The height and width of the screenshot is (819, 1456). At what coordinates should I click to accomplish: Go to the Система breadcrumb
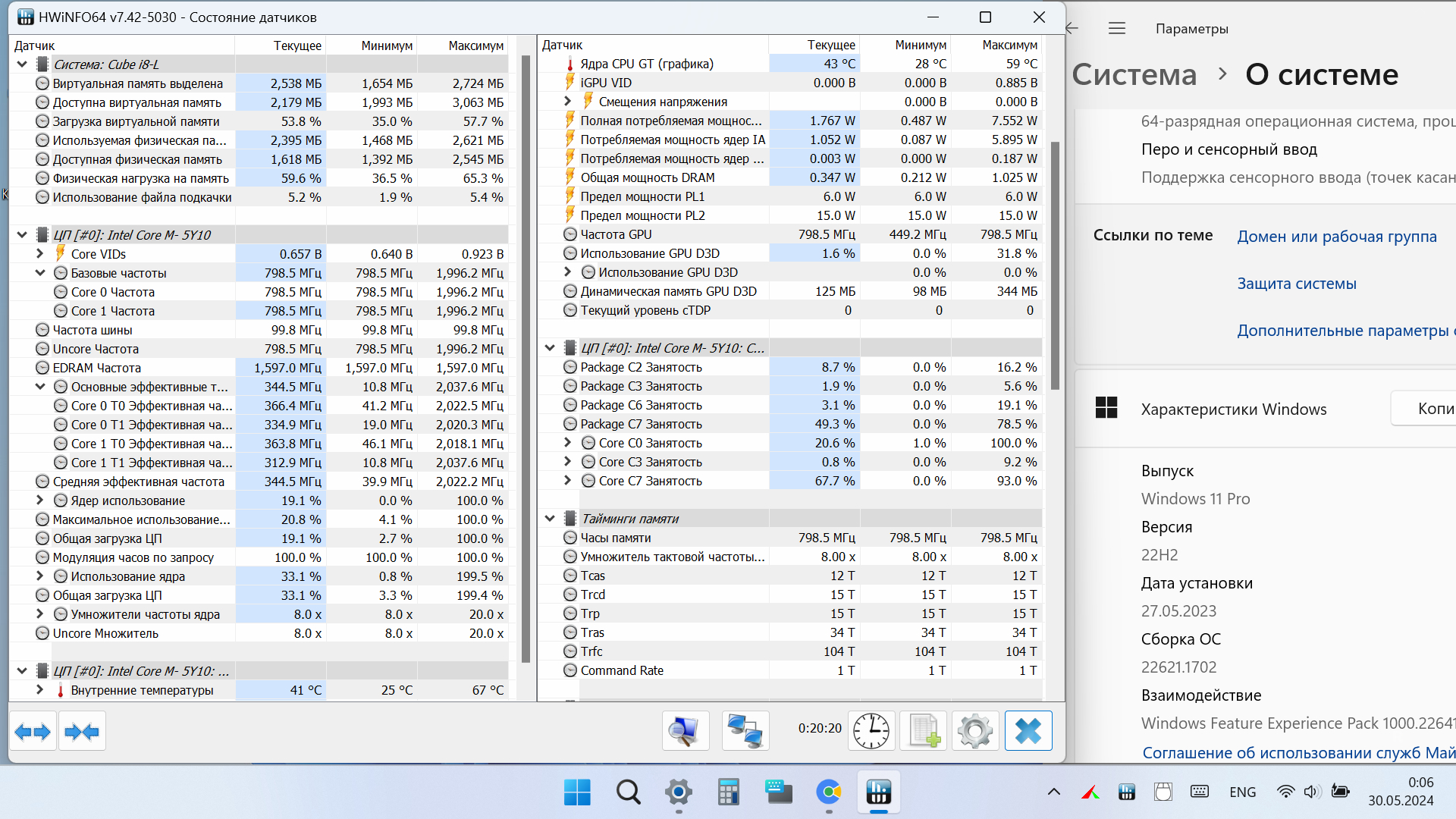1134,74
